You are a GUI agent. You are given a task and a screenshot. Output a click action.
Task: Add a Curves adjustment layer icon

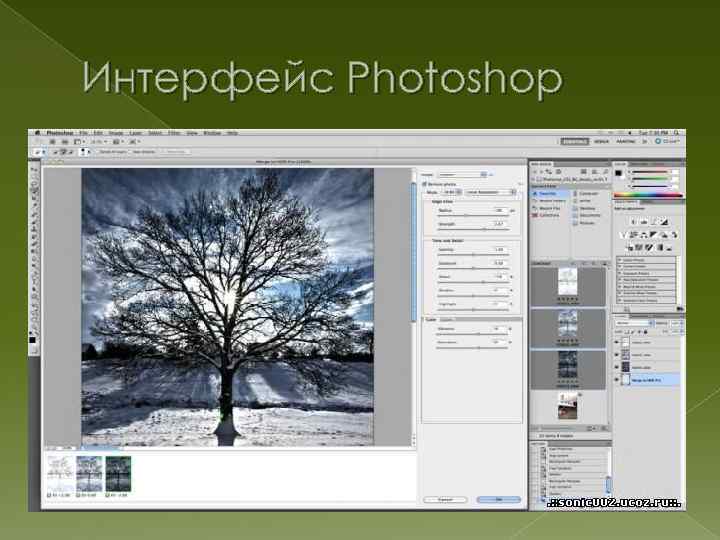pos(654,222)
